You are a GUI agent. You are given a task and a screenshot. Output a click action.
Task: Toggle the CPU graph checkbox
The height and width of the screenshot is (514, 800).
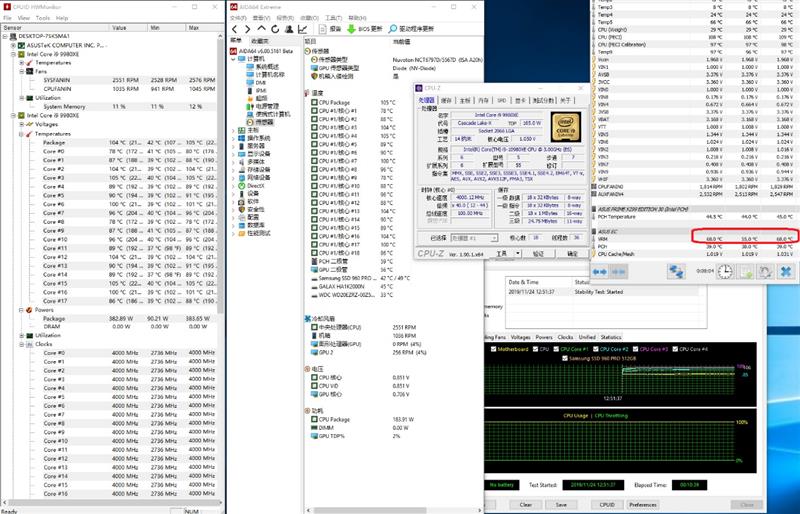(535, 349)
